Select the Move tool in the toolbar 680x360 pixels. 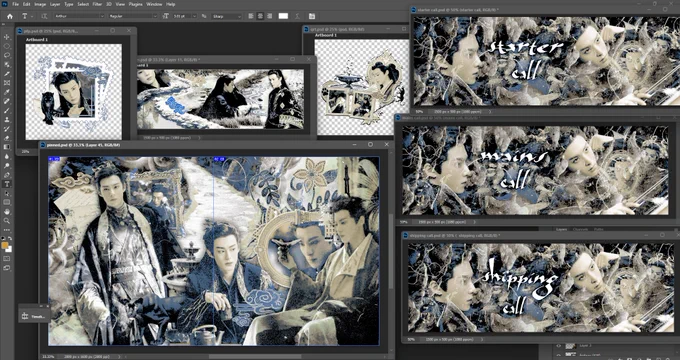[x=7, y=37]
